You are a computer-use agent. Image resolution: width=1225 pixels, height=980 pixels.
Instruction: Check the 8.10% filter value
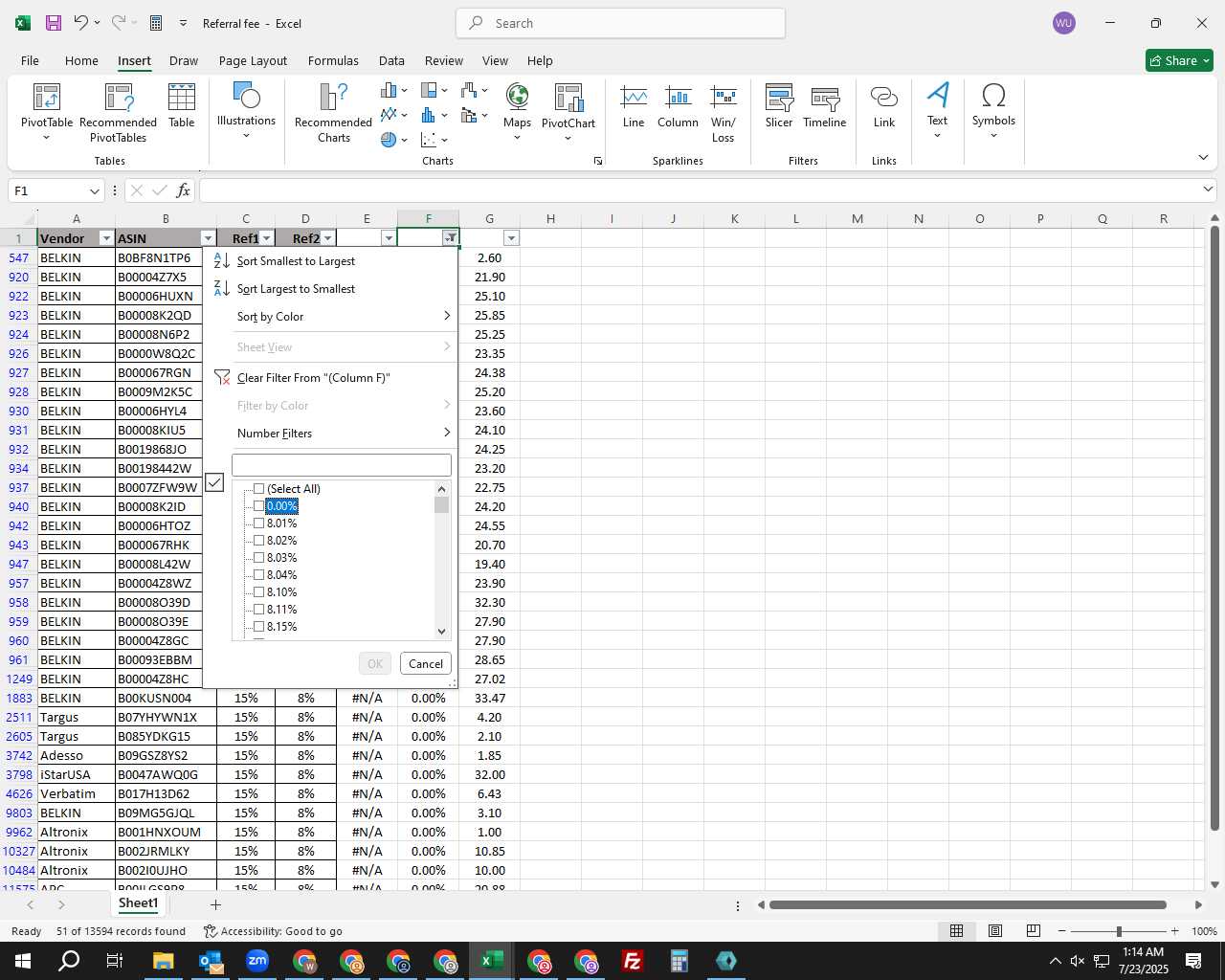coord(258,592)
